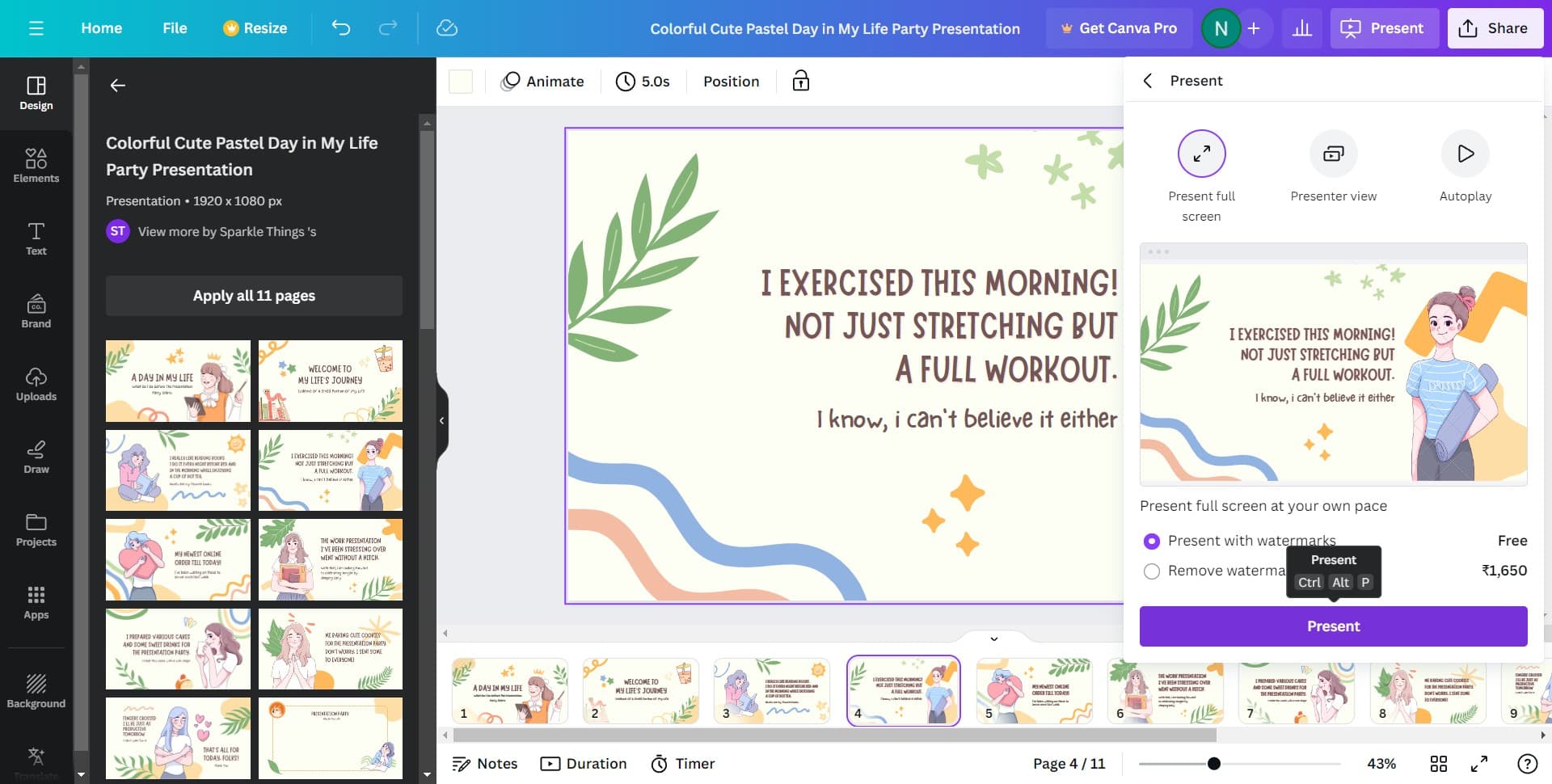
Task: Open the File menu
Action: click(175, 28)
